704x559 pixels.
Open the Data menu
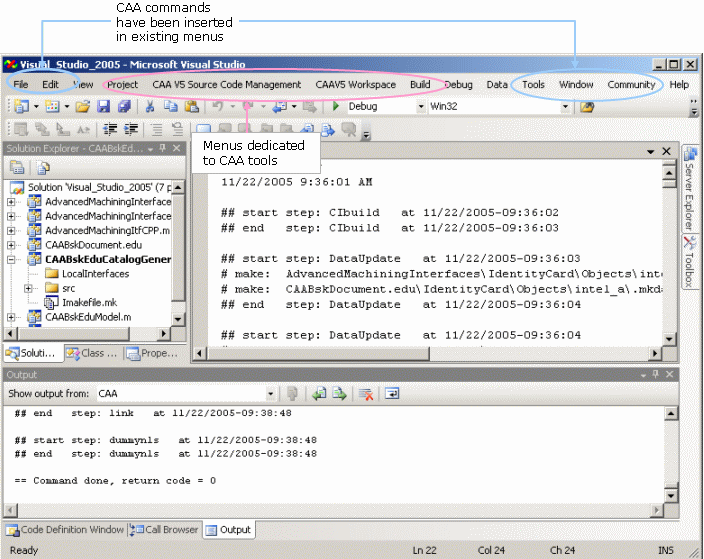[497, 84]
